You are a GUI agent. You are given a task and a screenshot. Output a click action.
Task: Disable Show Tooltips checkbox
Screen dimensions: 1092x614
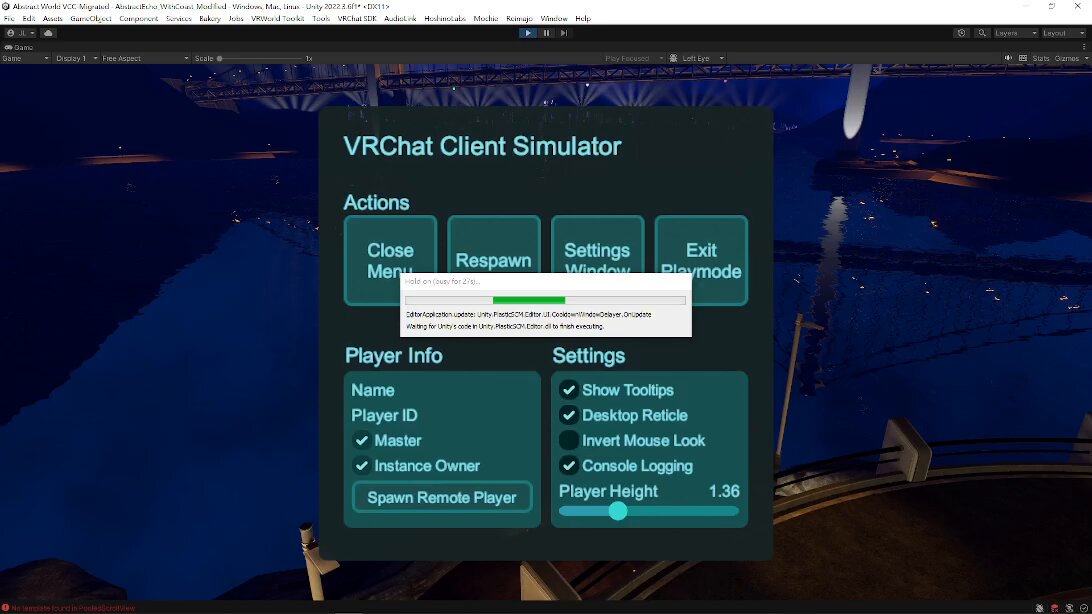tap(569, 390)
